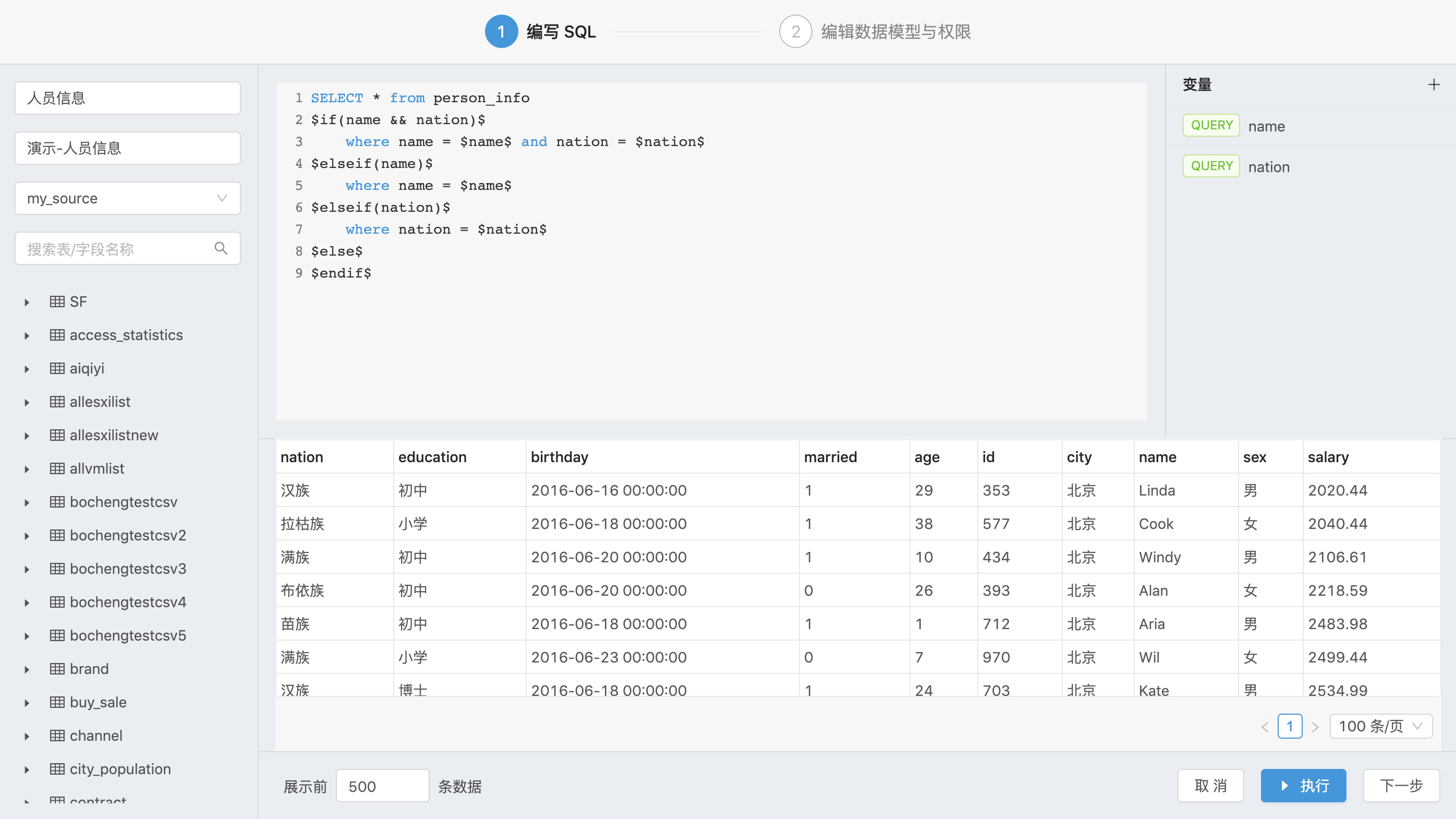Expand the access_statistics table node

pyautogui.click(x=27, y=335)
